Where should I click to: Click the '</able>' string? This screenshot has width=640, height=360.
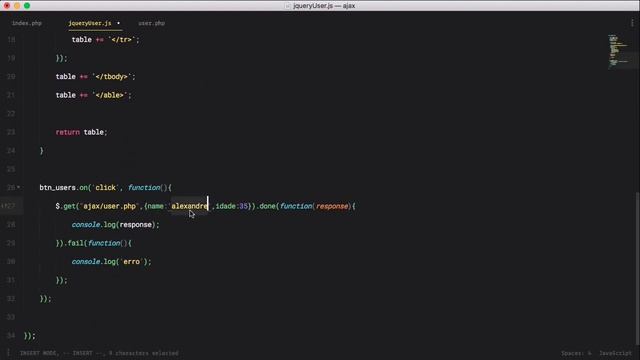[110, 95]
